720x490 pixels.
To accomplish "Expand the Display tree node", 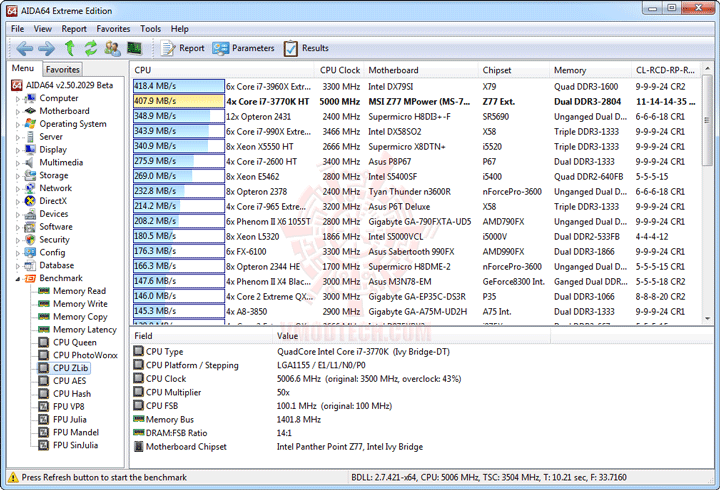I will 17,150.
